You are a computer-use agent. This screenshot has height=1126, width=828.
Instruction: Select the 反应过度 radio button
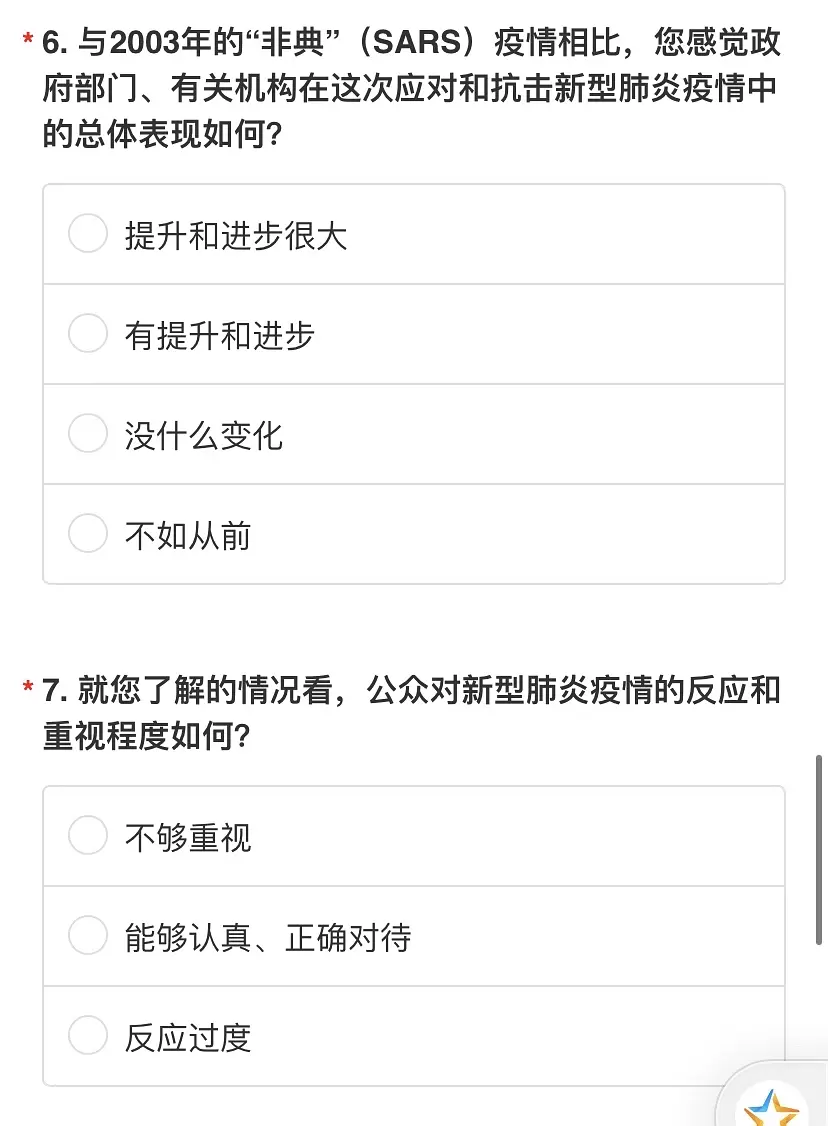point(88,1035)
